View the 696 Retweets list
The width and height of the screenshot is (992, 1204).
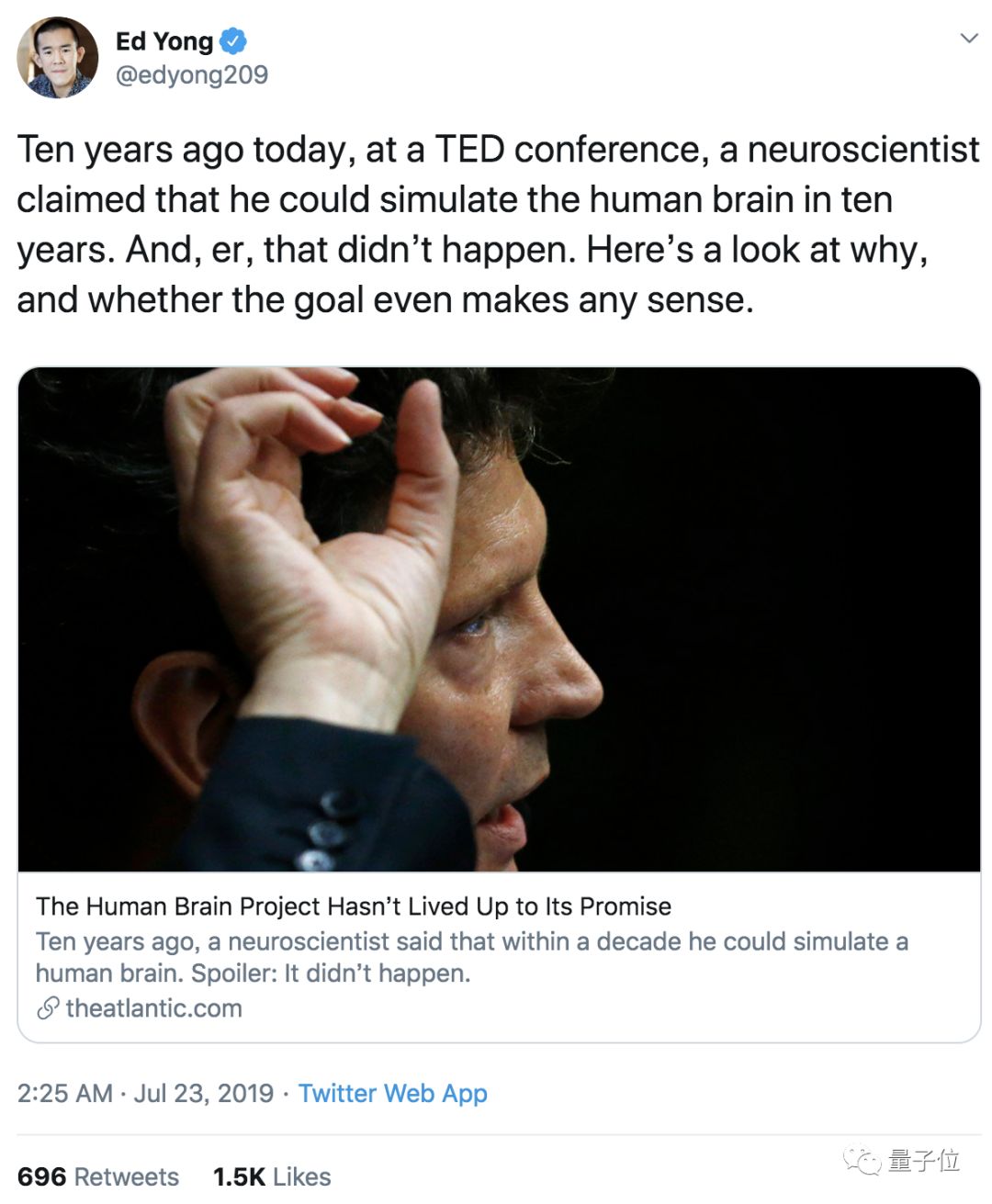pyautogui.click(x=98, y=1176)
